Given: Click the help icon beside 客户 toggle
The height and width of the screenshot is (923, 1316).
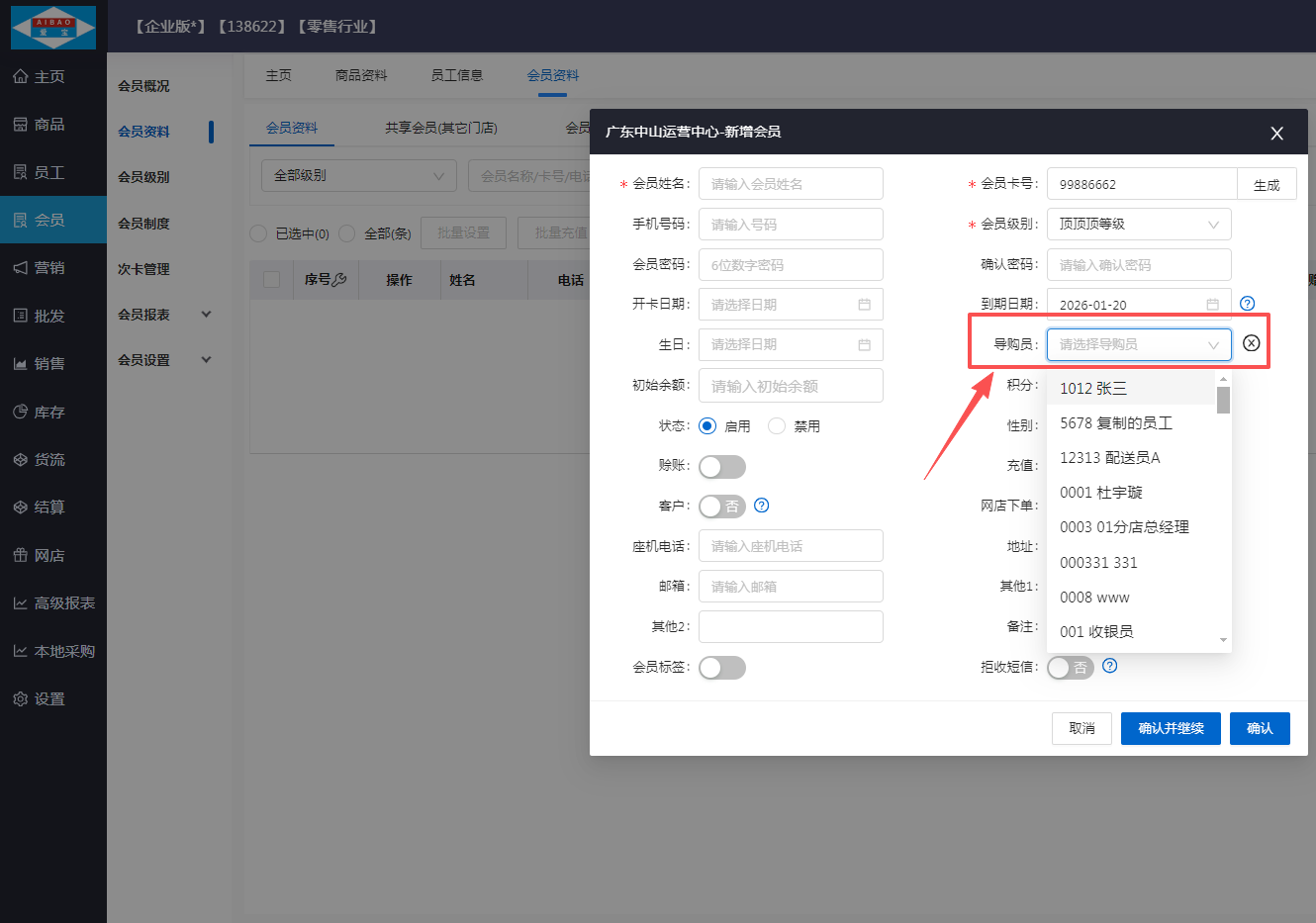Looking at the screenshot, I should pos(761,506).
